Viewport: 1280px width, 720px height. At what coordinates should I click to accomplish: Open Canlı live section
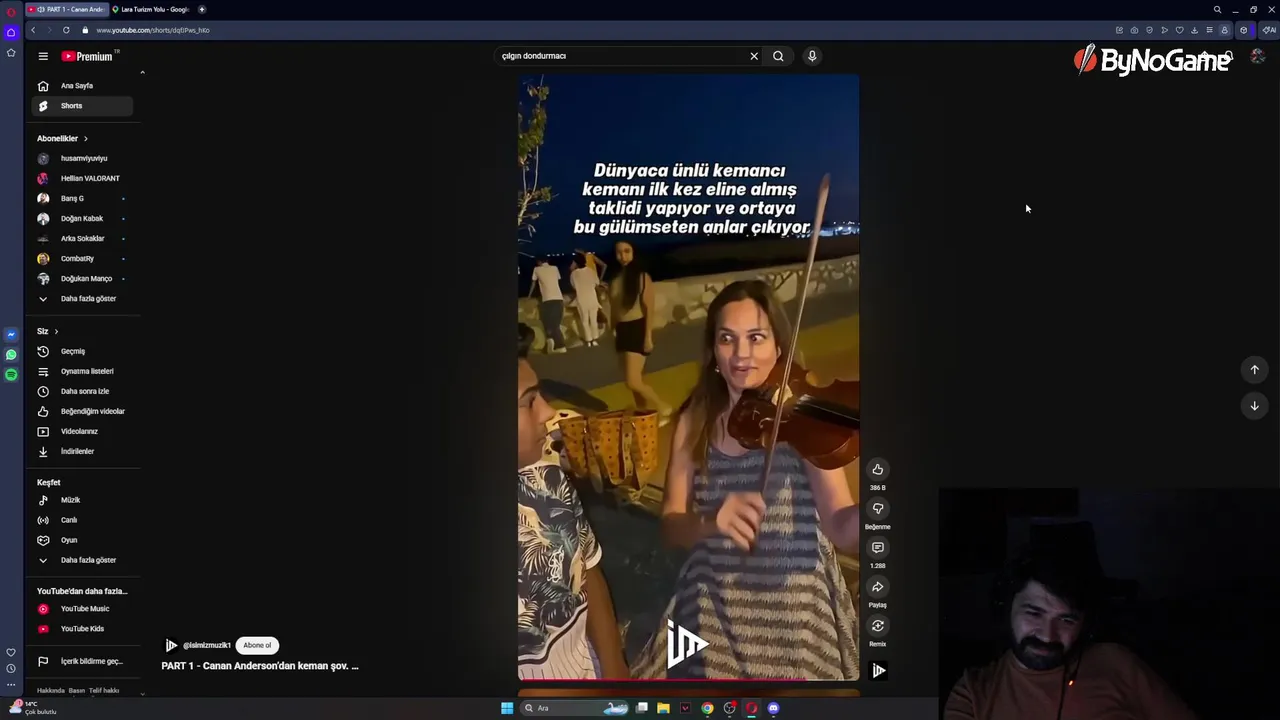coord(81,520)
